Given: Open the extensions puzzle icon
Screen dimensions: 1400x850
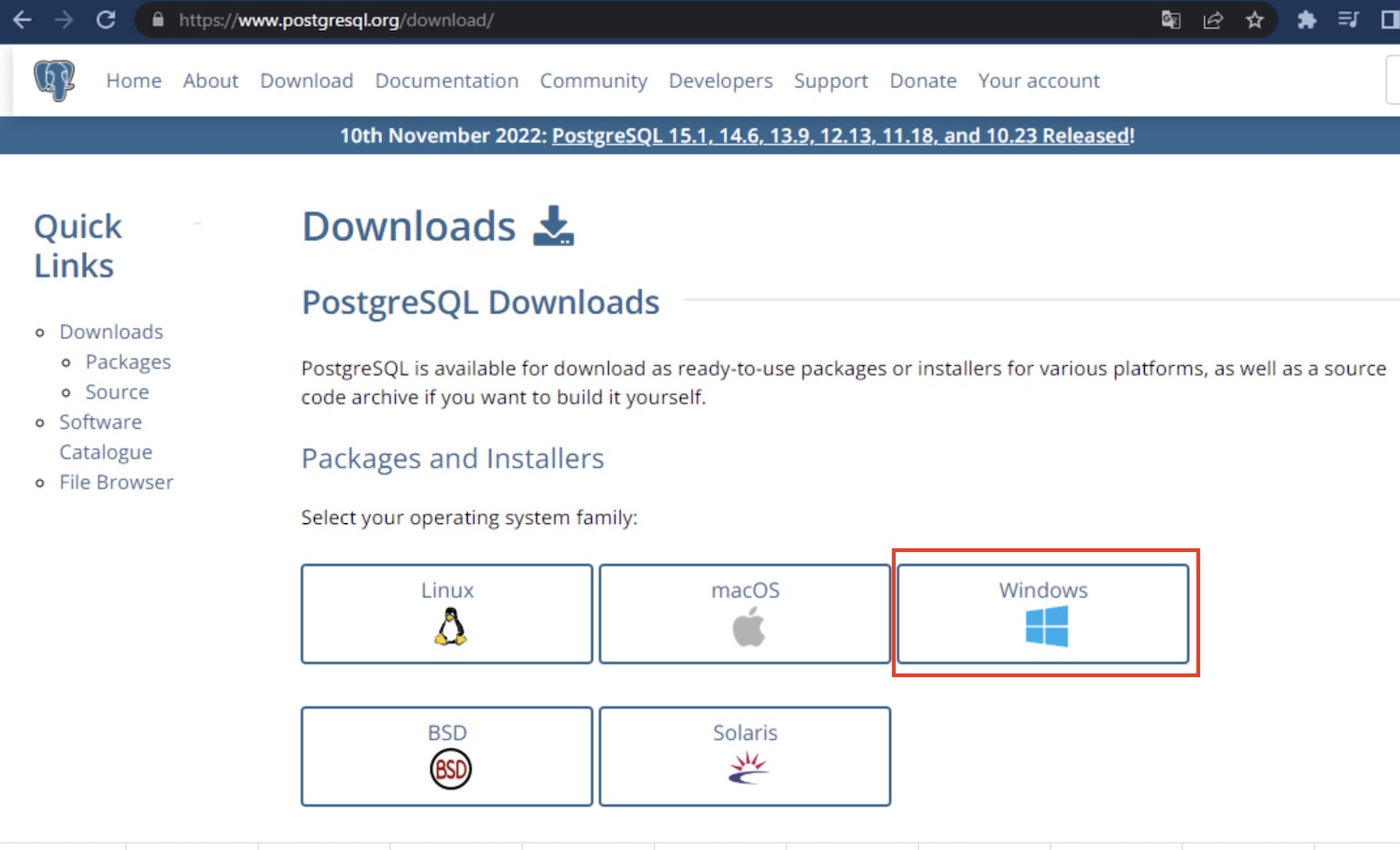Looking at the screenshot, I should coord(1307,20).
